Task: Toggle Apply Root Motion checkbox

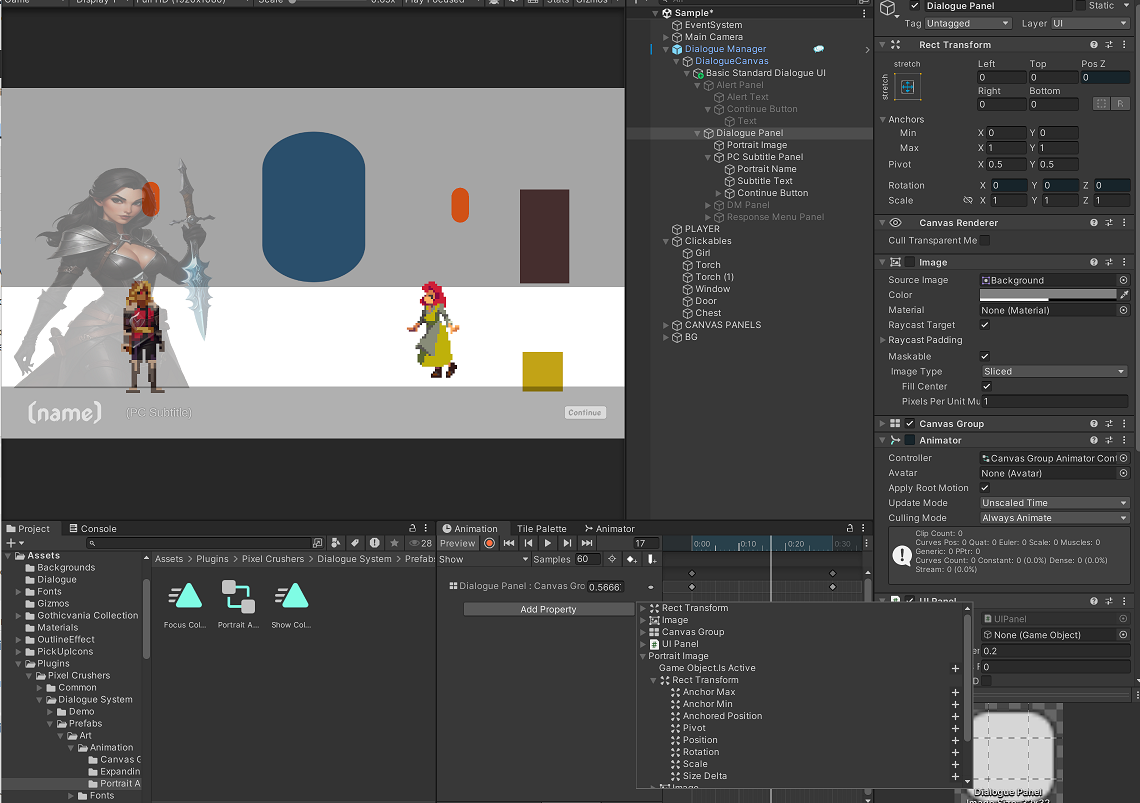Action: [985, 488]
